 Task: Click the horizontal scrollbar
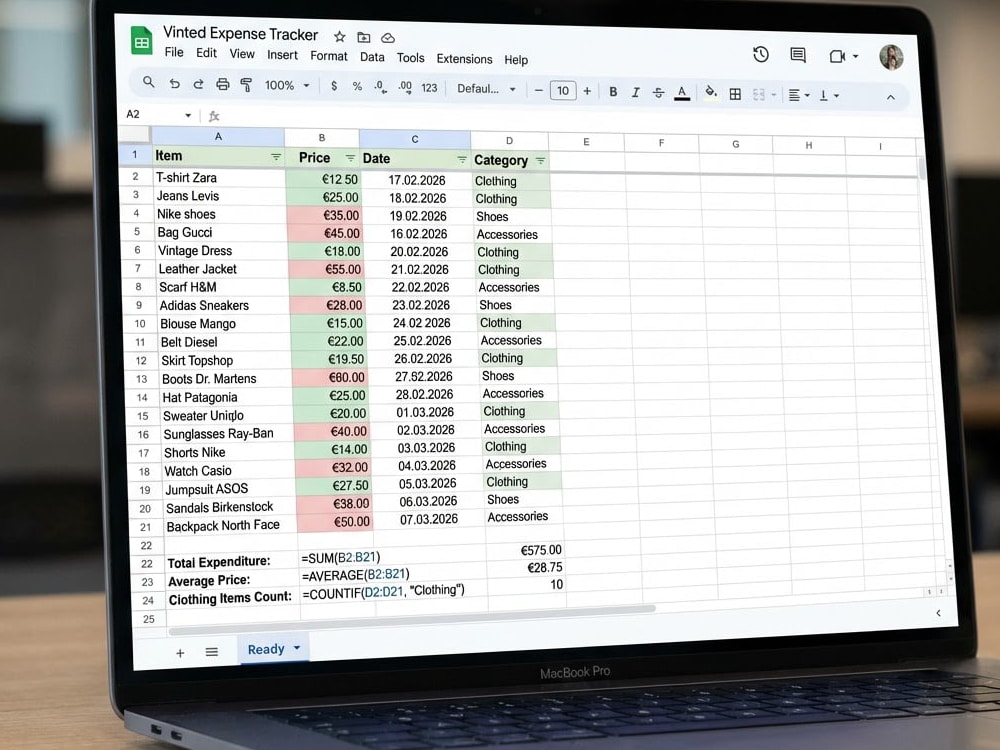411,620
